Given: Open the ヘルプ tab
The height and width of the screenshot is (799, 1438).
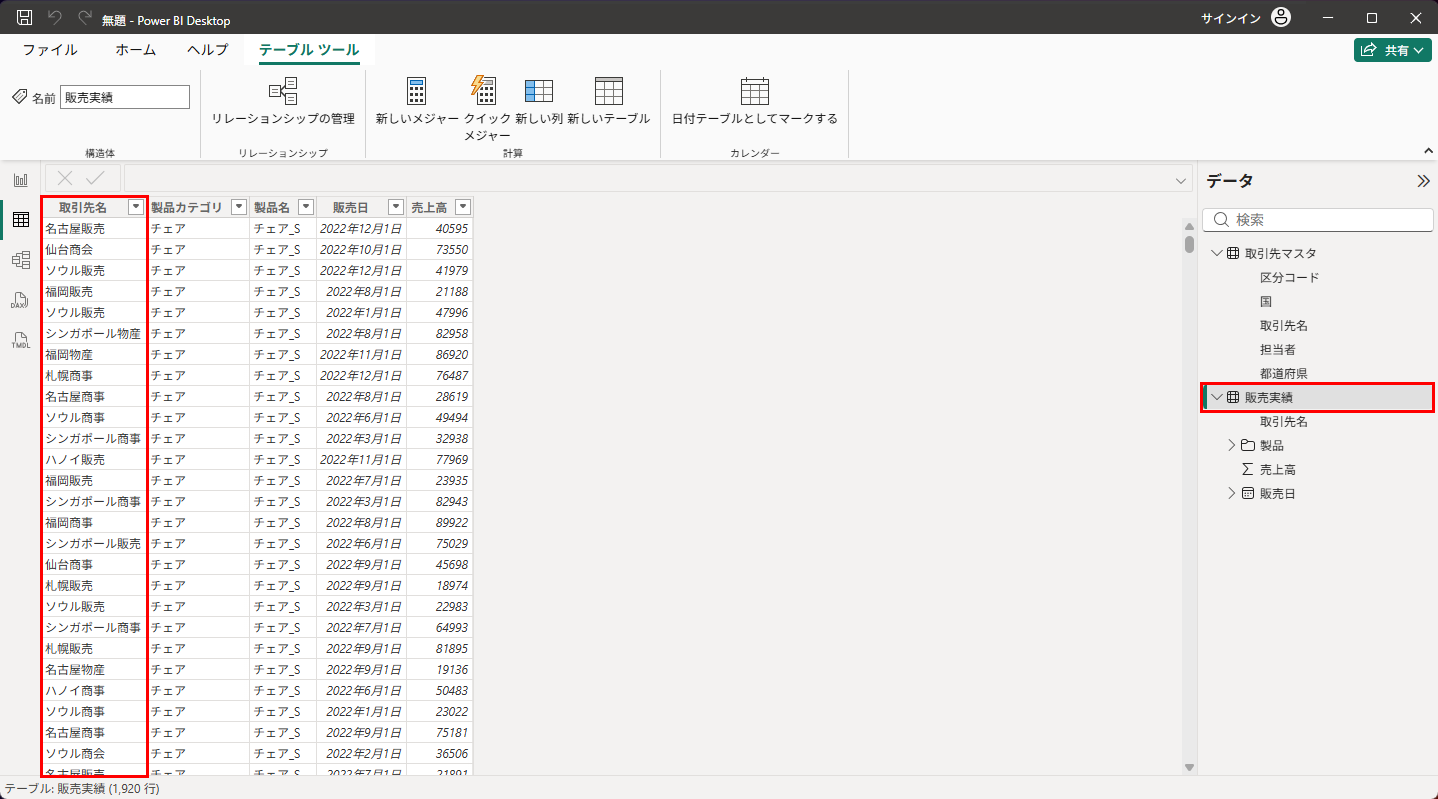Looking at the screenshot, I should [207, 50].
